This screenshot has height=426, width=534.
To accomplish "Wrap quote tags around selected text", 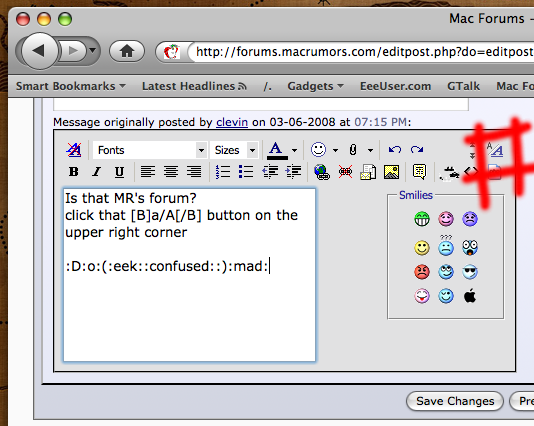I will pos(419,172).
